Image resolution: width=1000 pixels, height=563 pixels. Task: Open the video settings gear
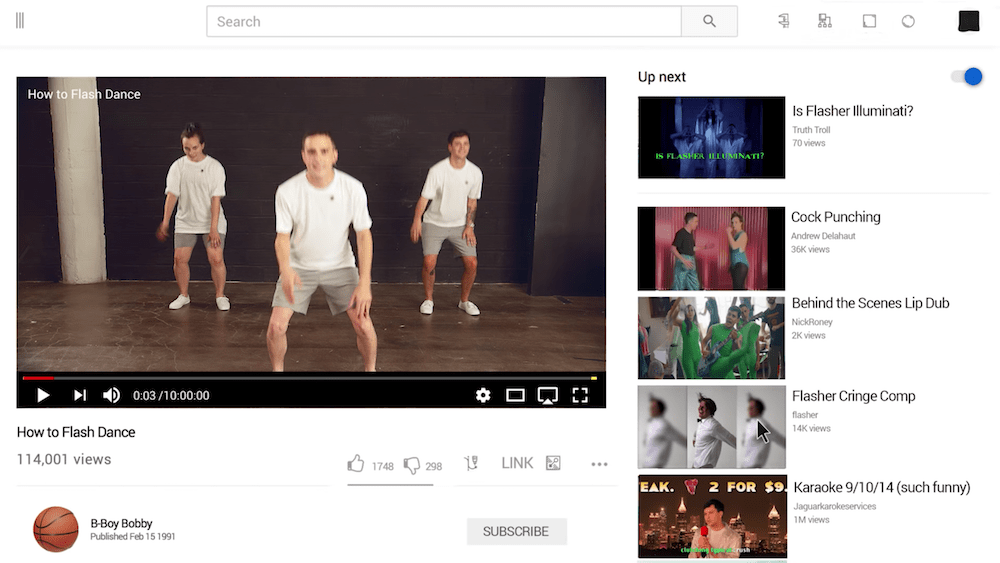483,395
